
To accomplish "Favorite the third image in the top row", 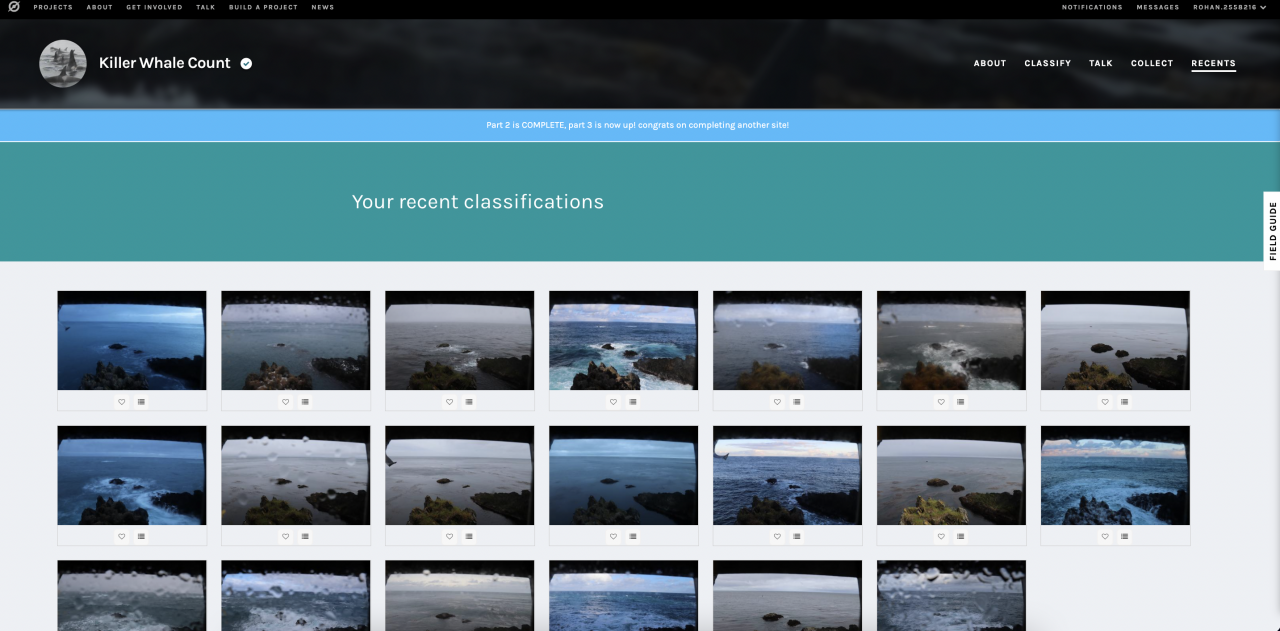I will [x=449, y=401].
